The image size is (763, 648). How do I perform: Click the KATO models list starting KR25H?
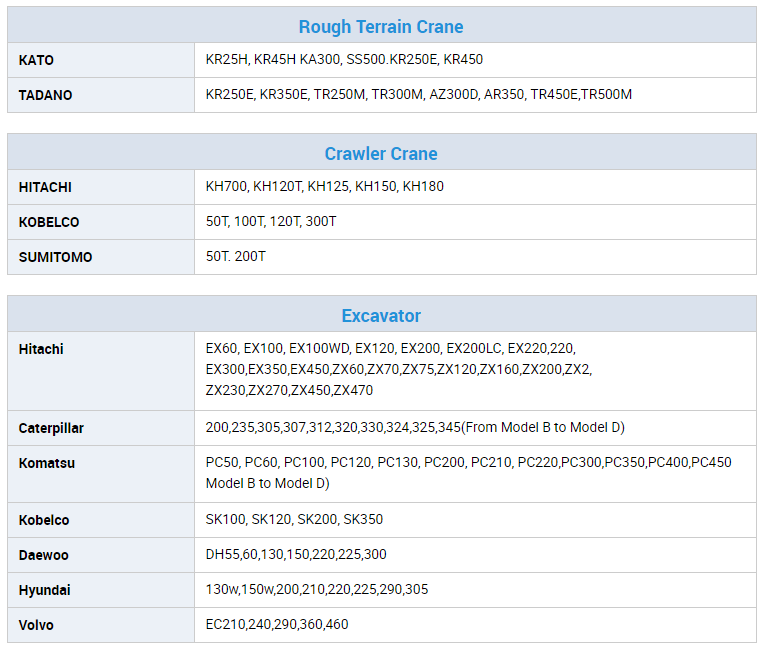[x=344, y=59]
